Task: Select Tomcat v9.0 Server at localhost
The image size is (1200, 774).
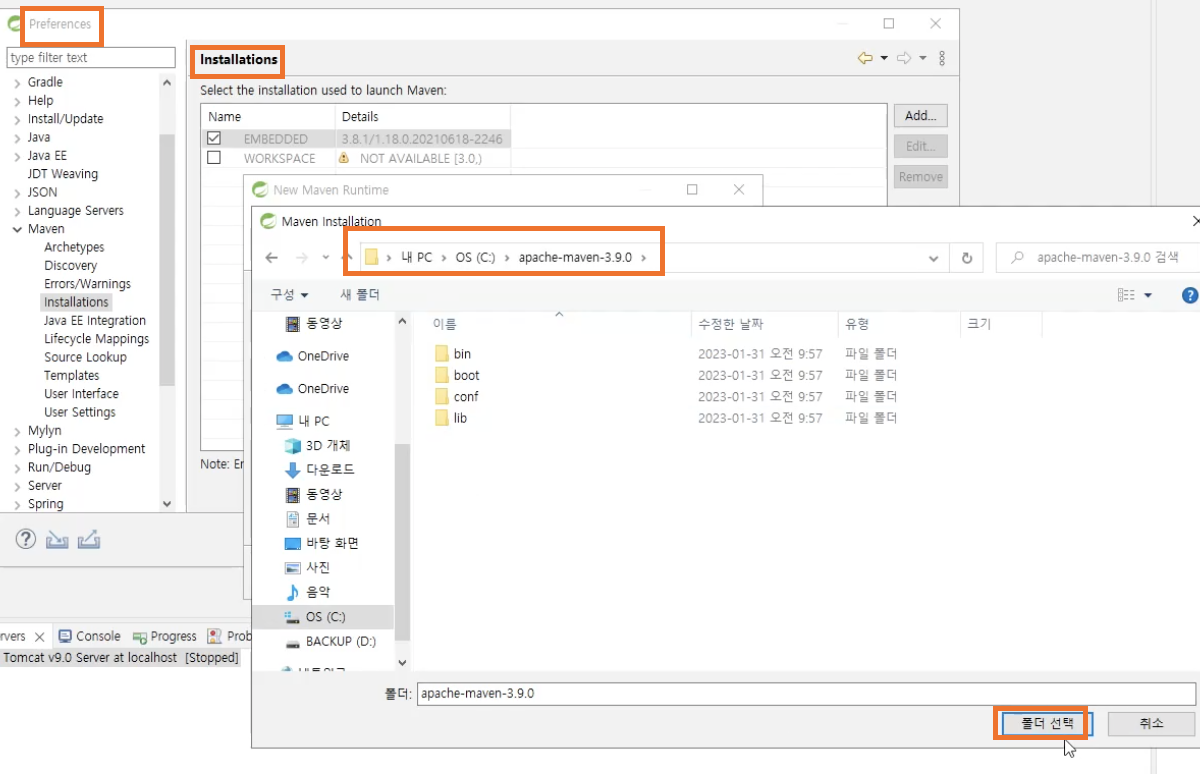Action: point(120,658)
